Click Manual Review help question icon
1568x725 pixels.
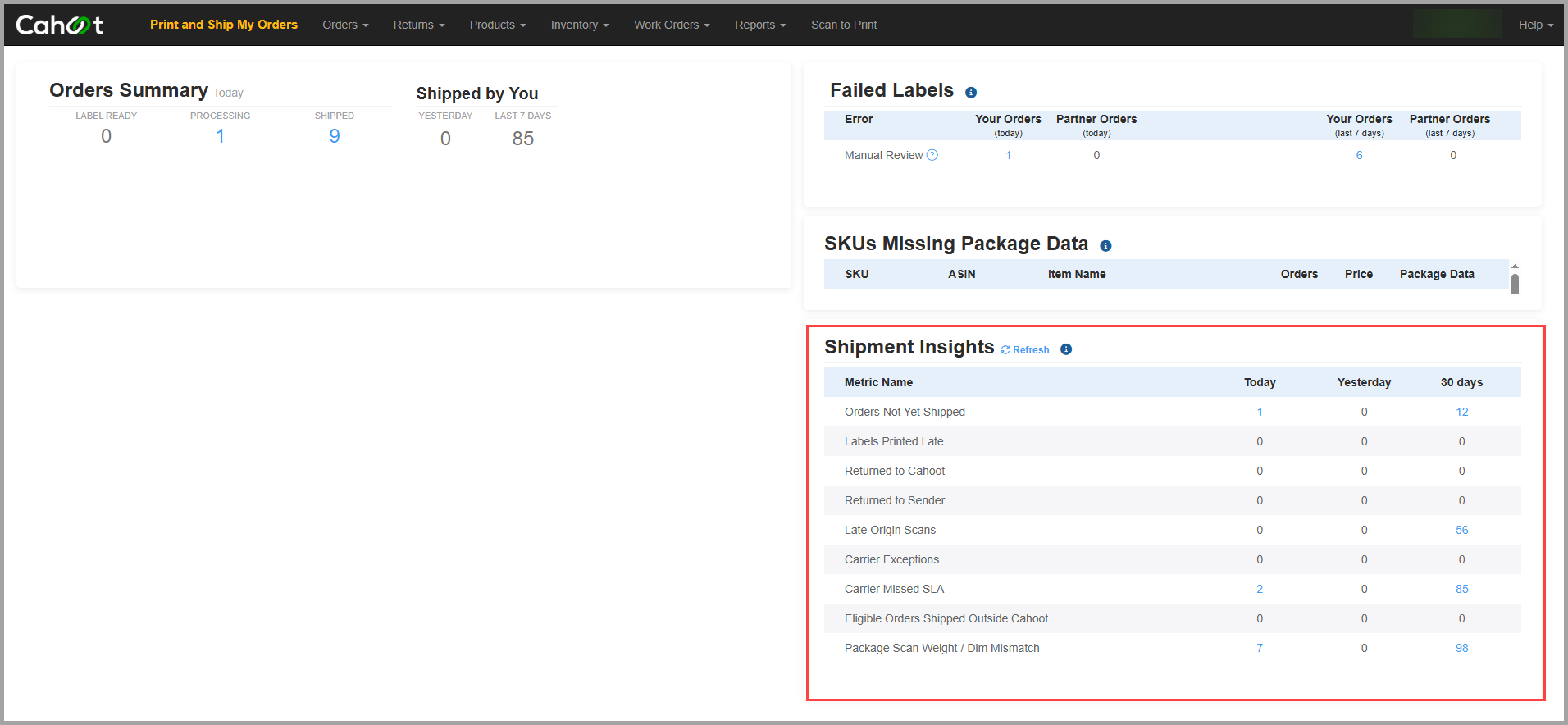932,155
